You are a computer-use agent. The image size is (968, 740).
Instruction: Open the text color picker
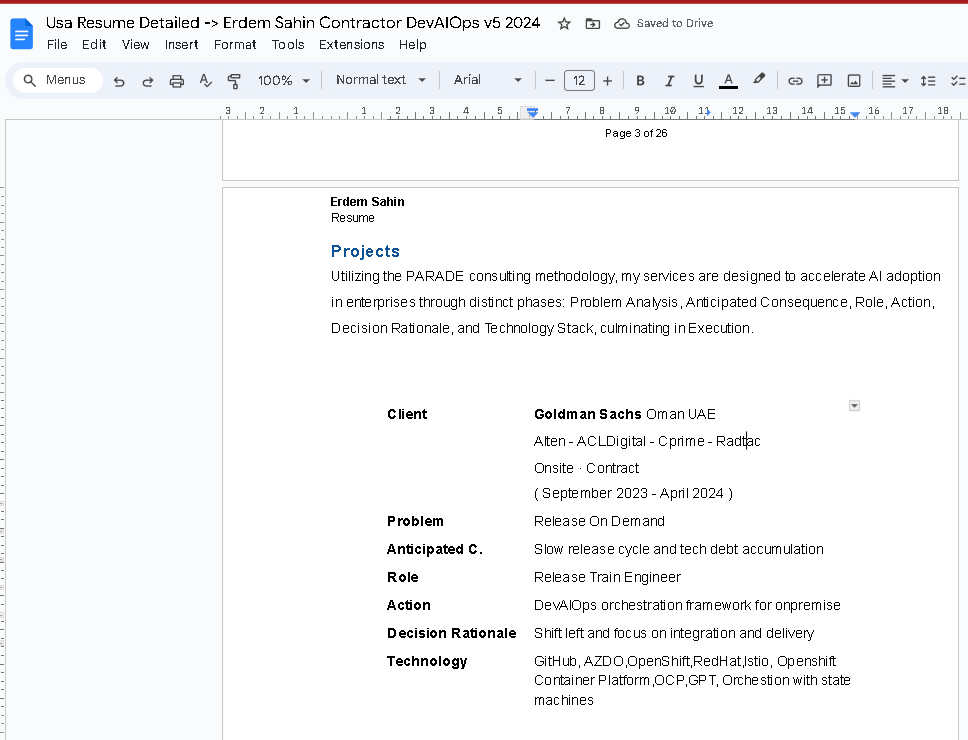tap(728, 81)
